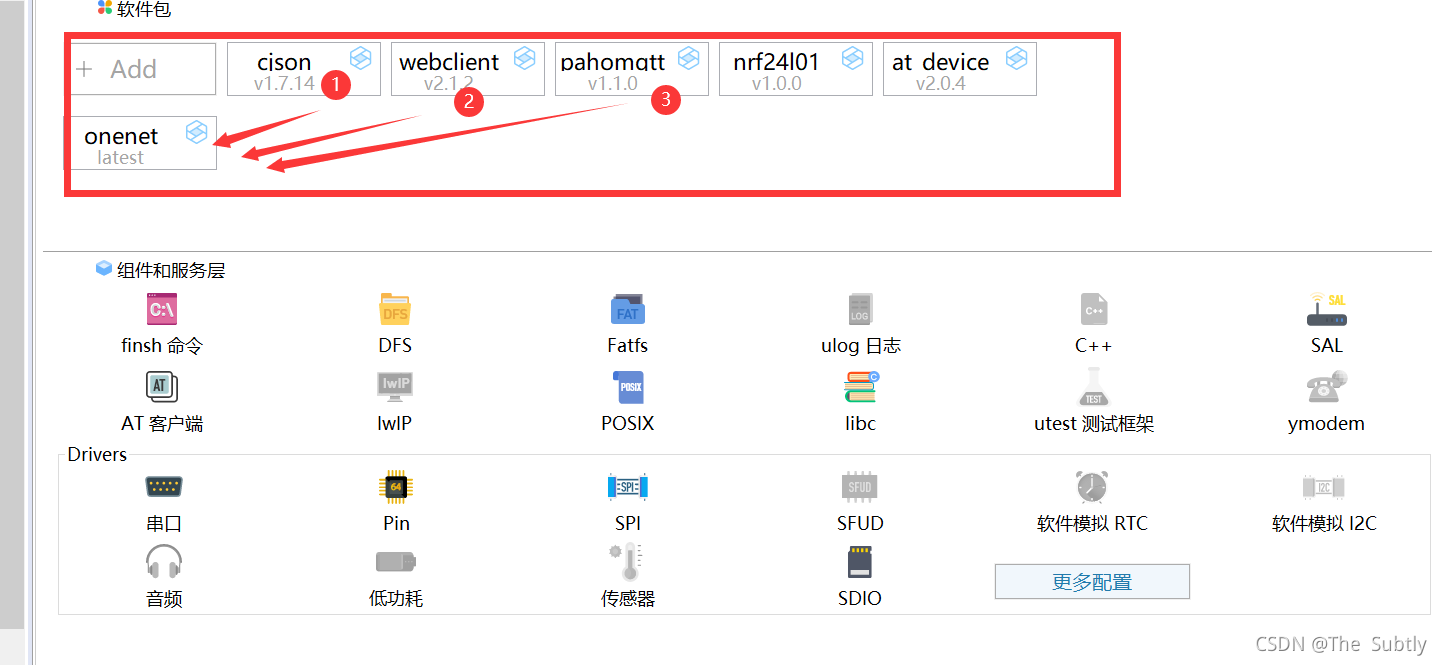Select the webclient package name

449,62
